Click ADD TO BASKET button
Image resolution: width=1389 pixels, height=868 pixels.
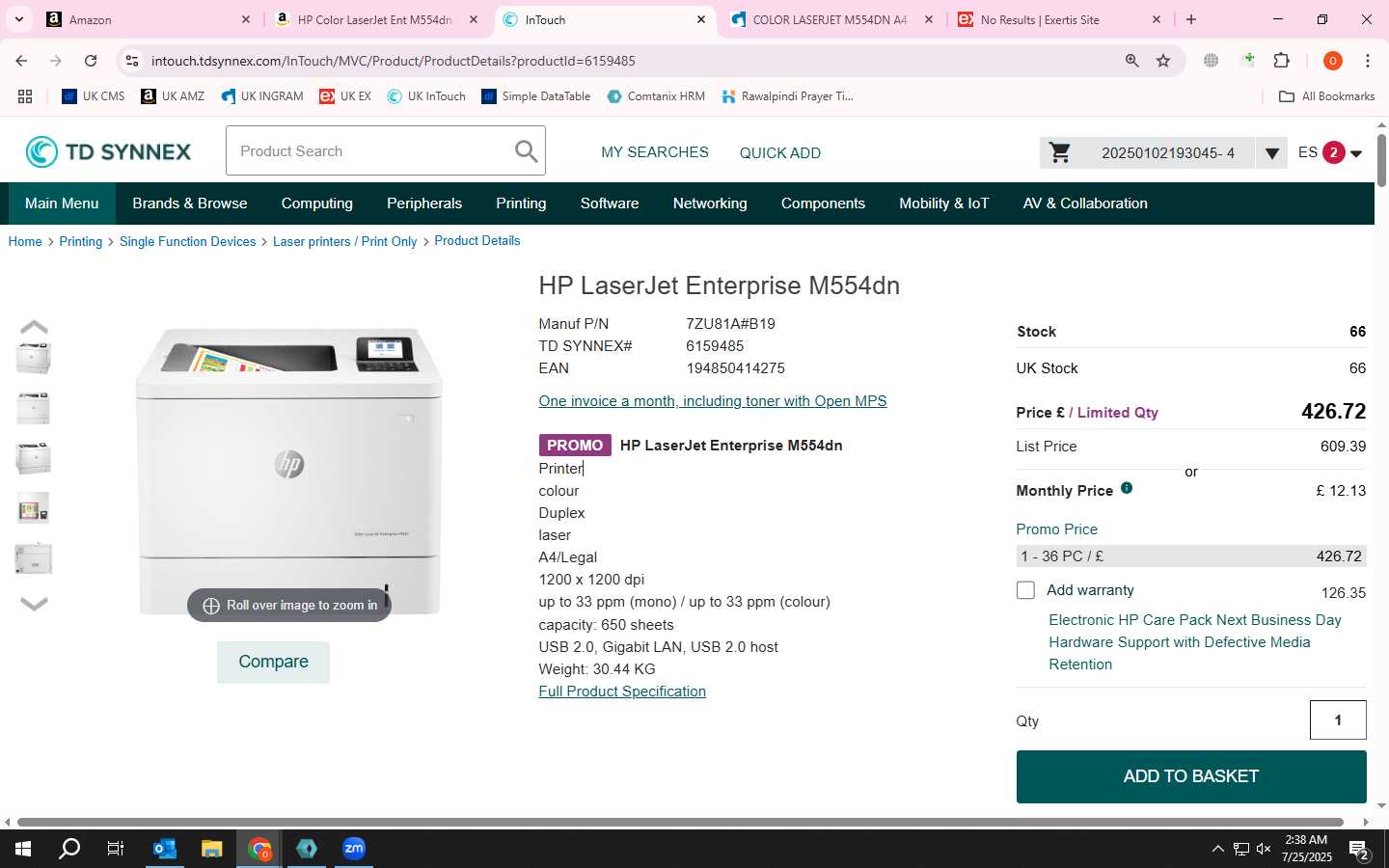pos(1191,776)
